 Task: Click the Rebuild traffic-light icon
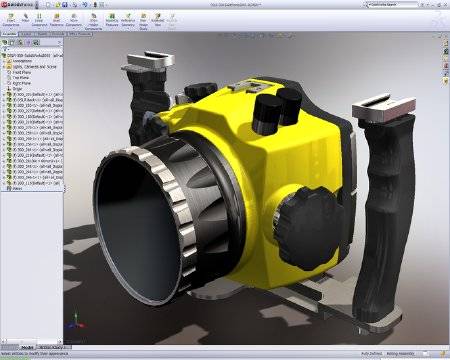point(95,5)
